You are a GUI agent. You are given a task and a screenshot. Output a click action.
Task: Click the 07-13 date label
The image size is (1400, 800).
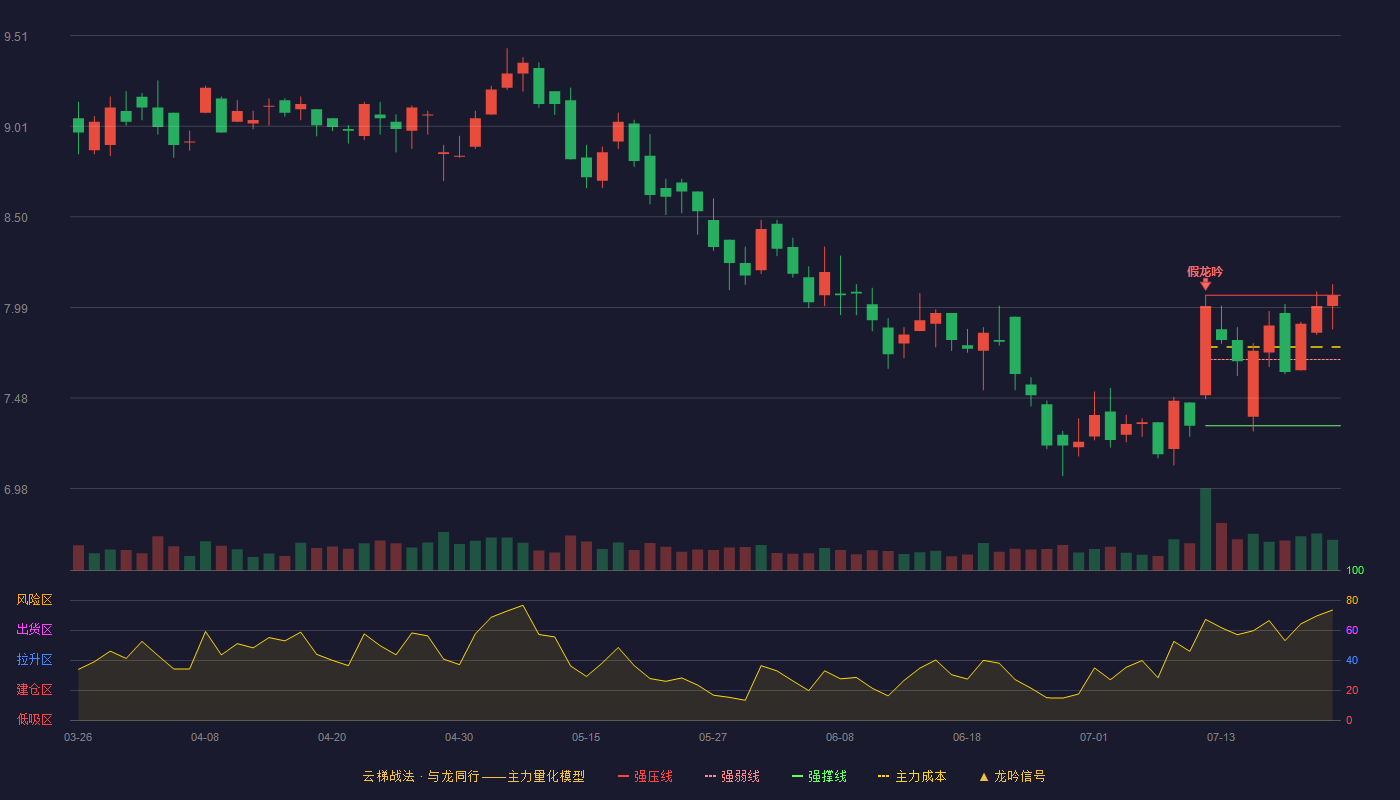(1221, 737)
